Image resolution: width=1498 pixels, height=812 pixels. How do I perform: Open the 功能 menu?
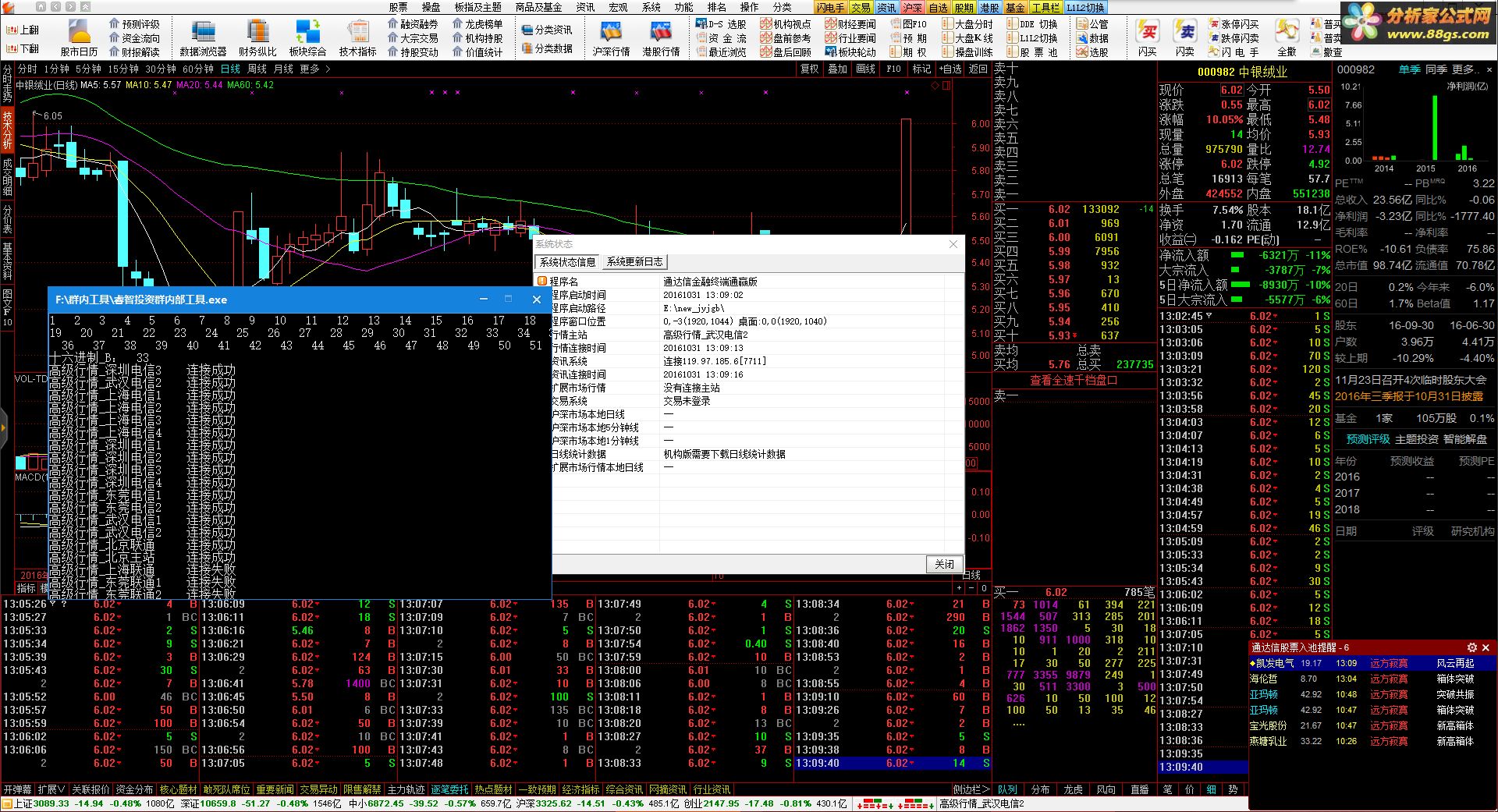coord(684,7)
